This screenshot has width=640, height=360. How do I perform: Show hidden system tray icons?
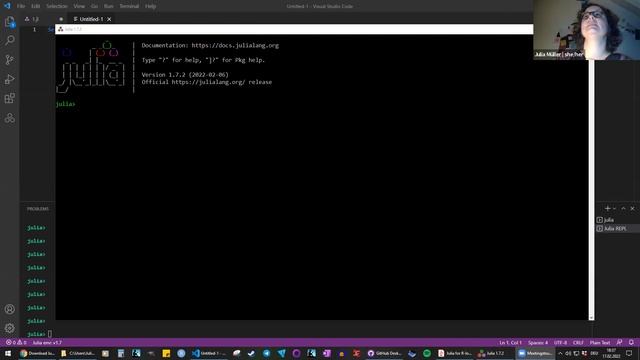coord(560,353)
